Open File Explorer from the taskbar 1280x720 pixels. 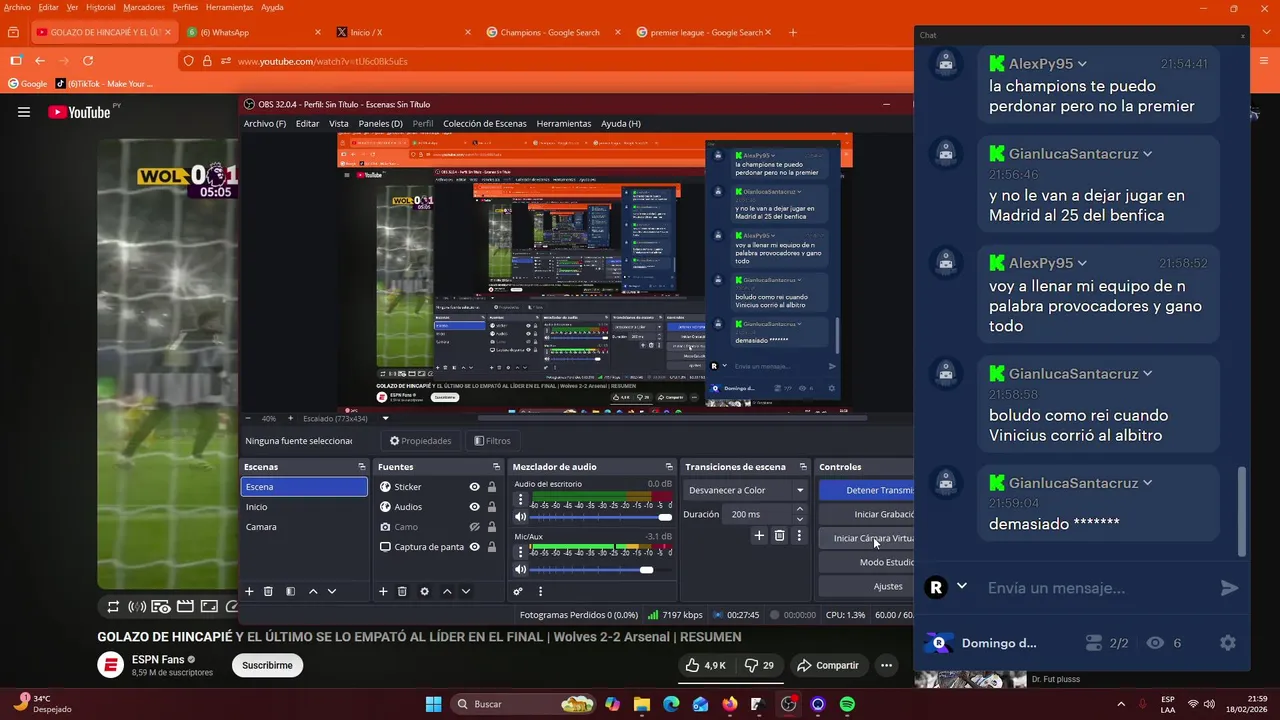[x=642, y=704]
